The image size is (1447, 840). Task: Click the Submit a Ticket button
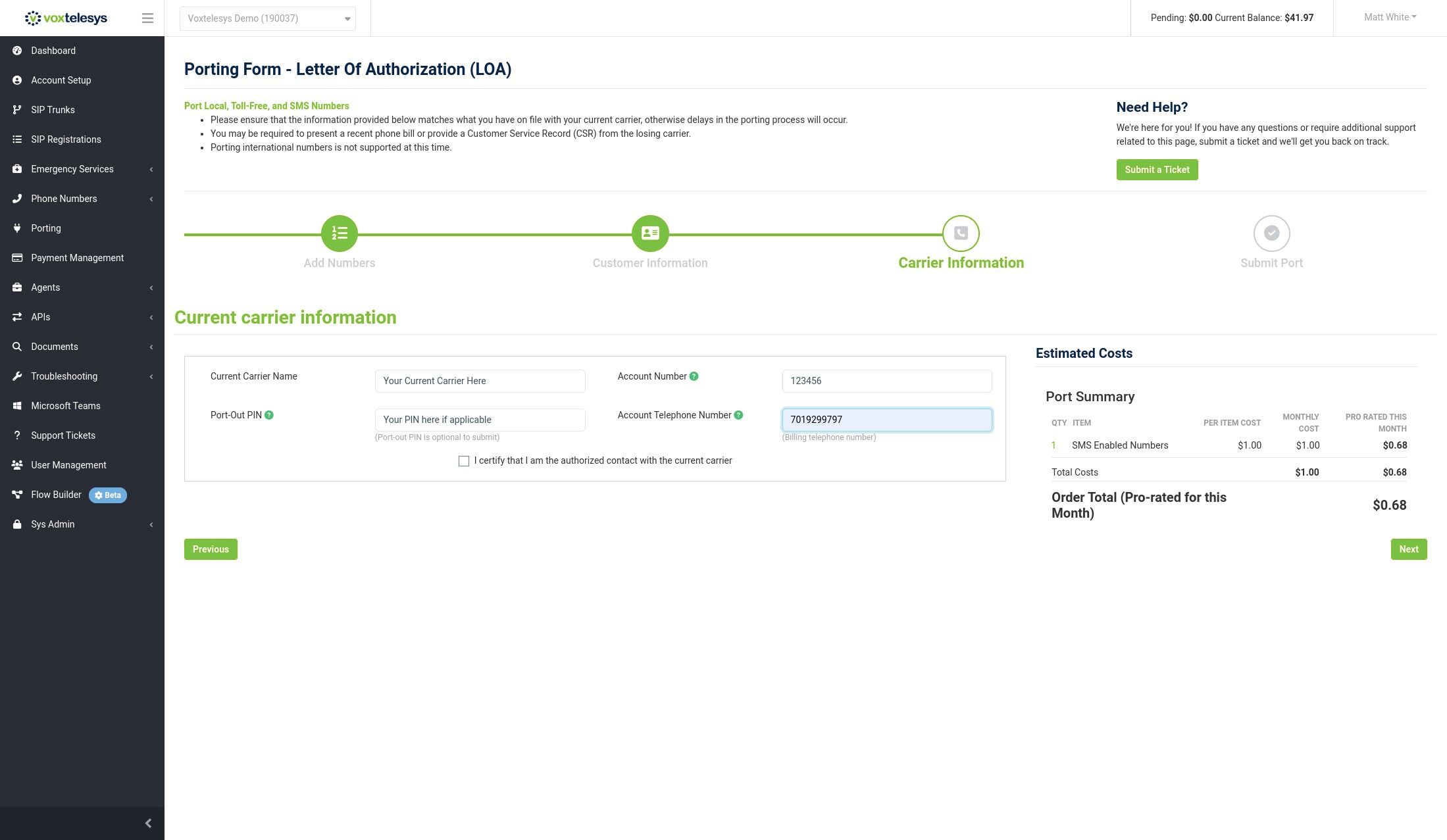point(1157,170)
